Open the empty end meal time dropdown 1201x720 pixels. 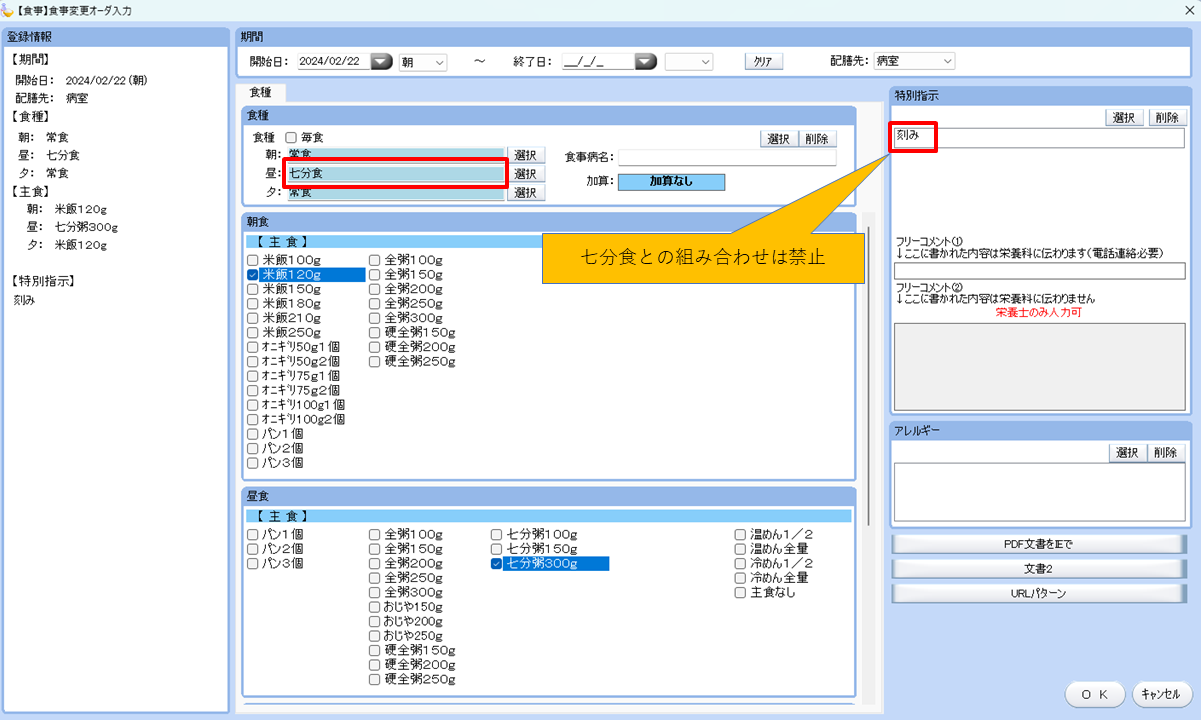pos(688,61)
